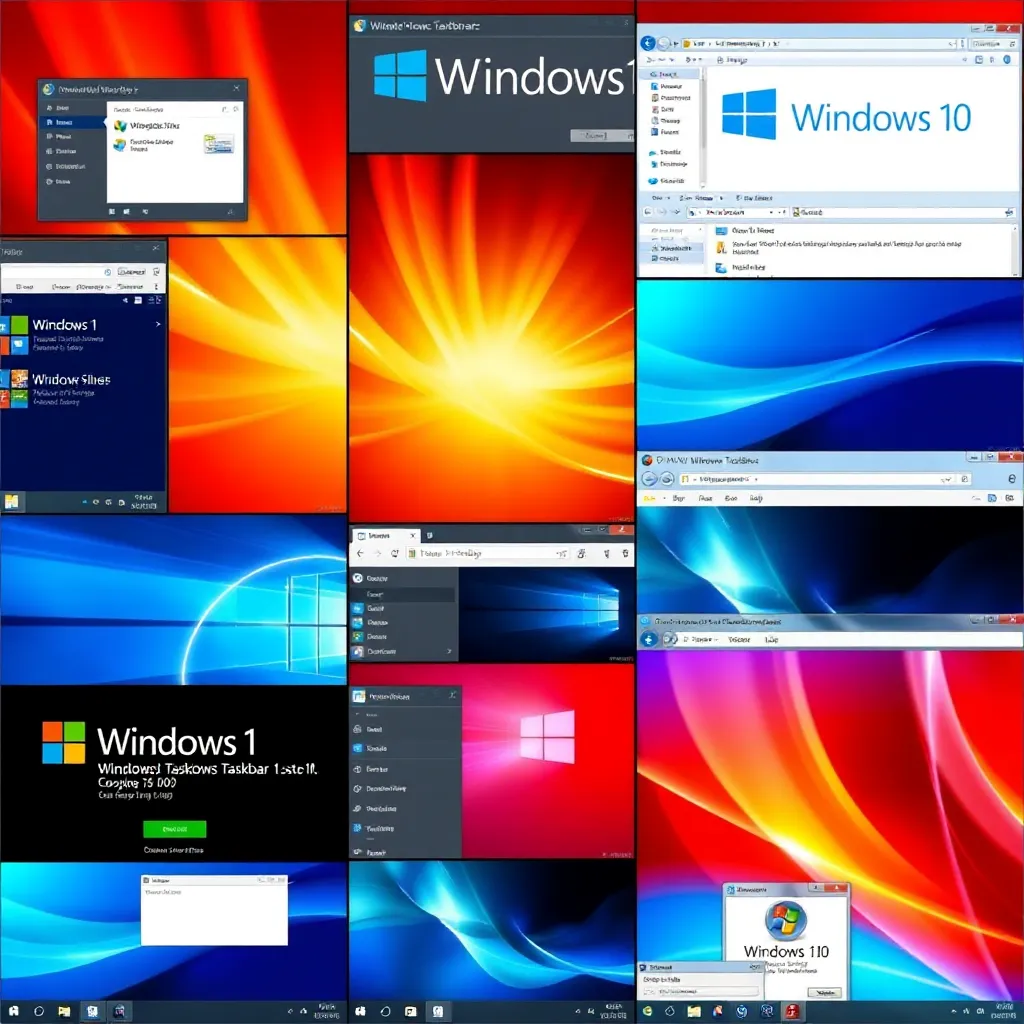Select highlighted entry in browser side menu
The height and width of the screenshot is (1024, 1024).
[x=403, y=594]
